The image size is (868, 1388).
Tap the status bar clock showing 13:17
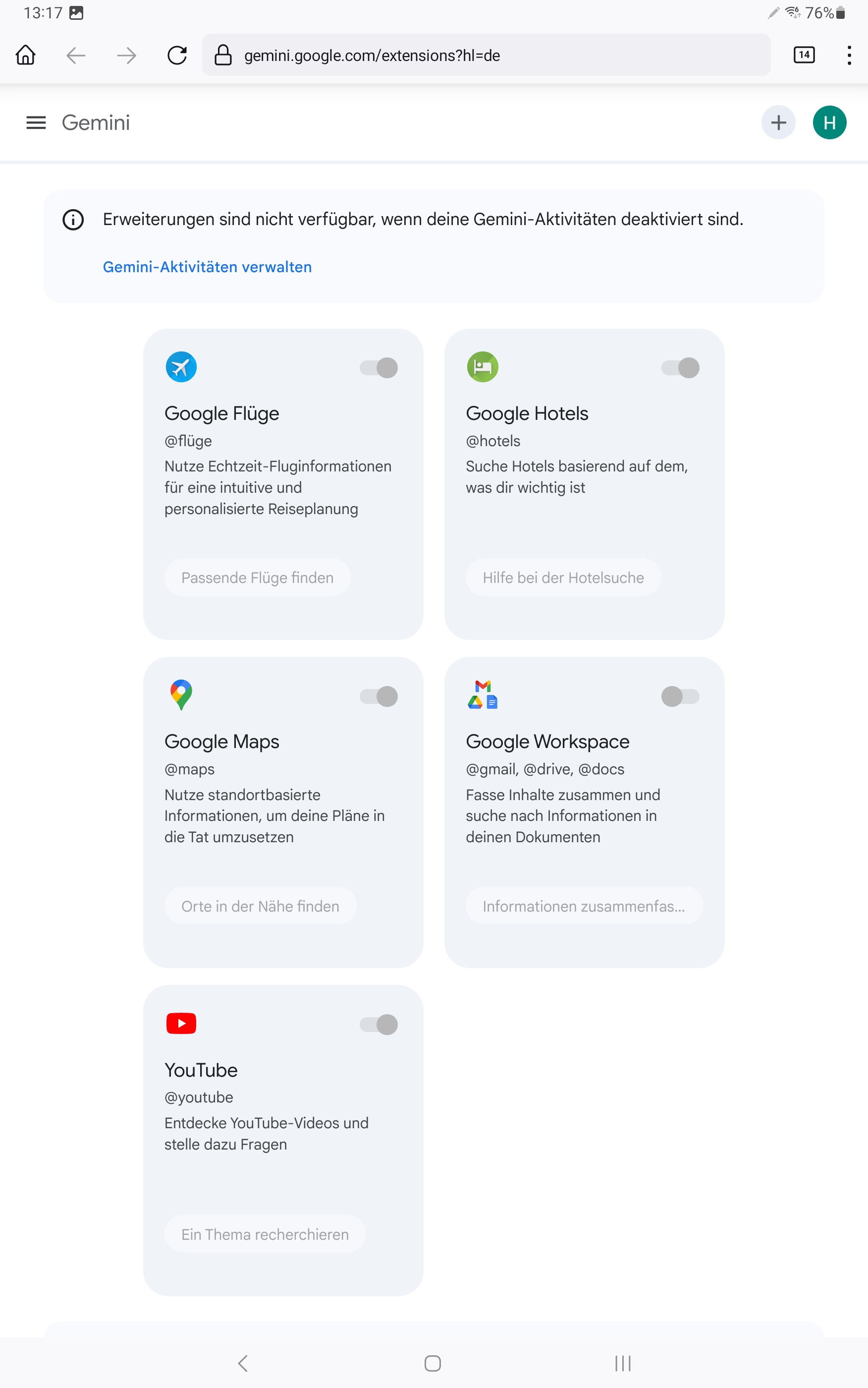coord(43,12)
